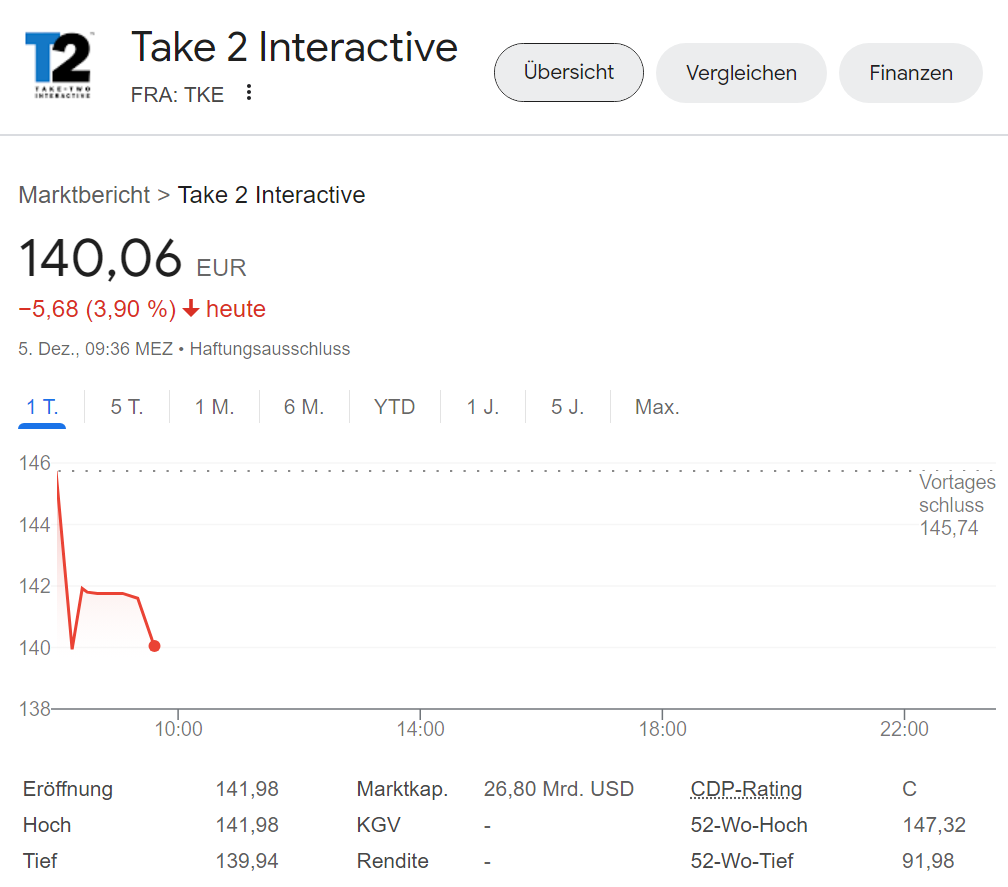This screenshot has height=887, width=1008.
Task: Click the 18:00 time axis label
Action: click(662, 729)
